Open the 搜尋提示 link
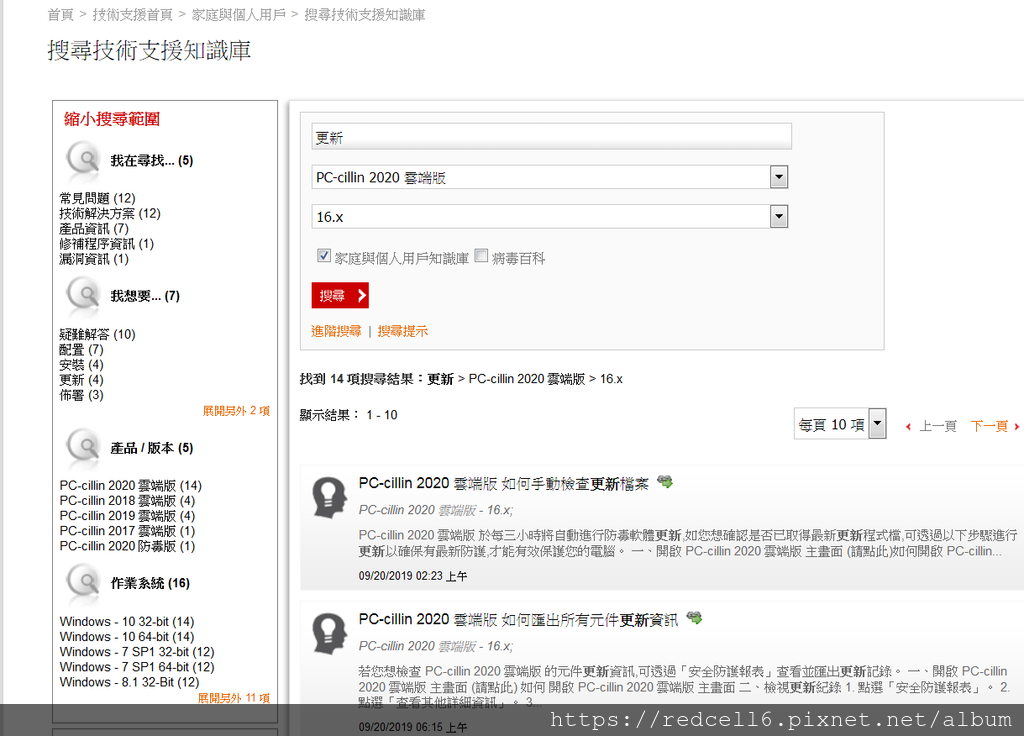 [x=403, y=331]
